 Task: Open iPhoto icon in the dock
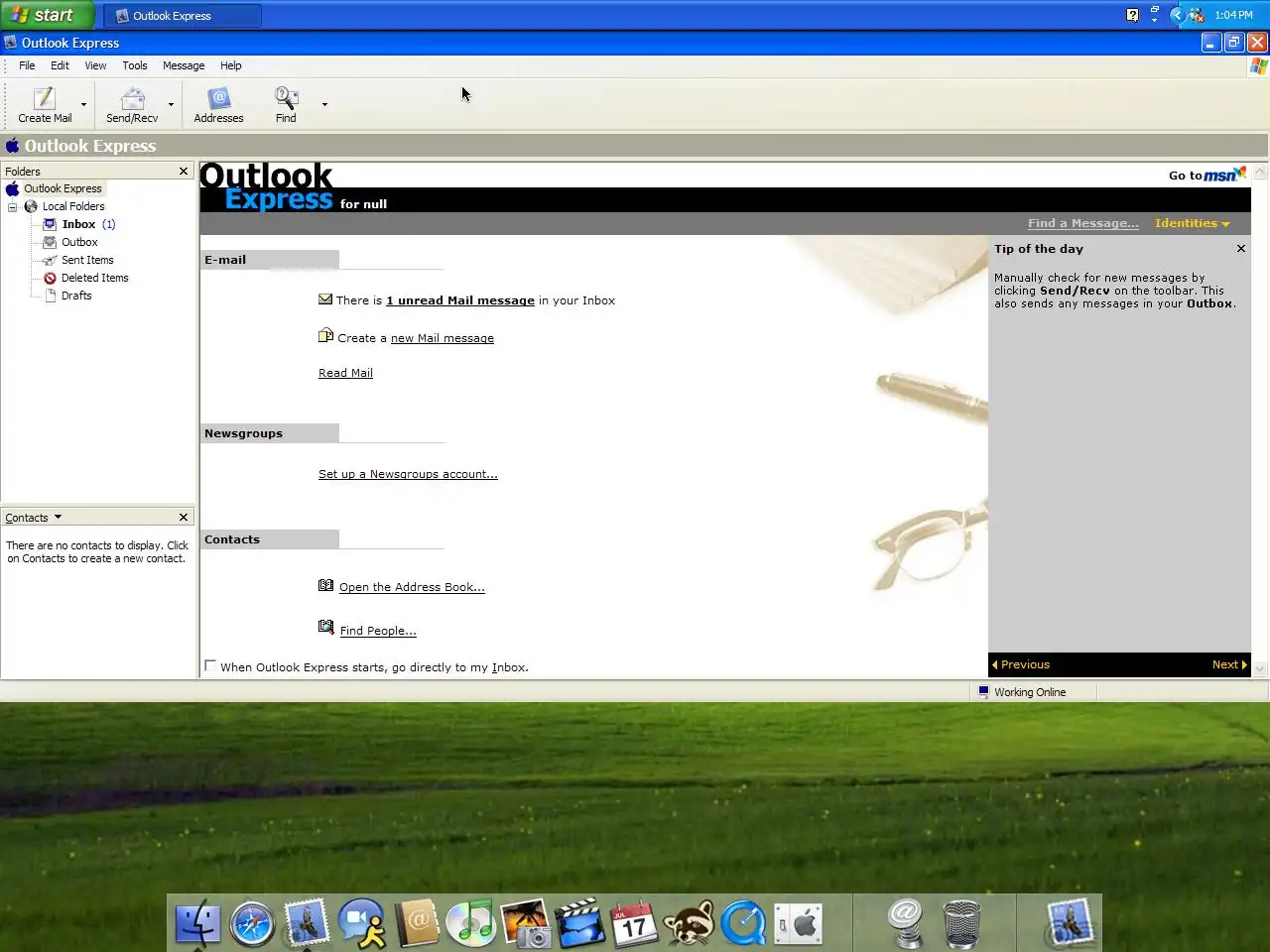(x=525, y=923)
